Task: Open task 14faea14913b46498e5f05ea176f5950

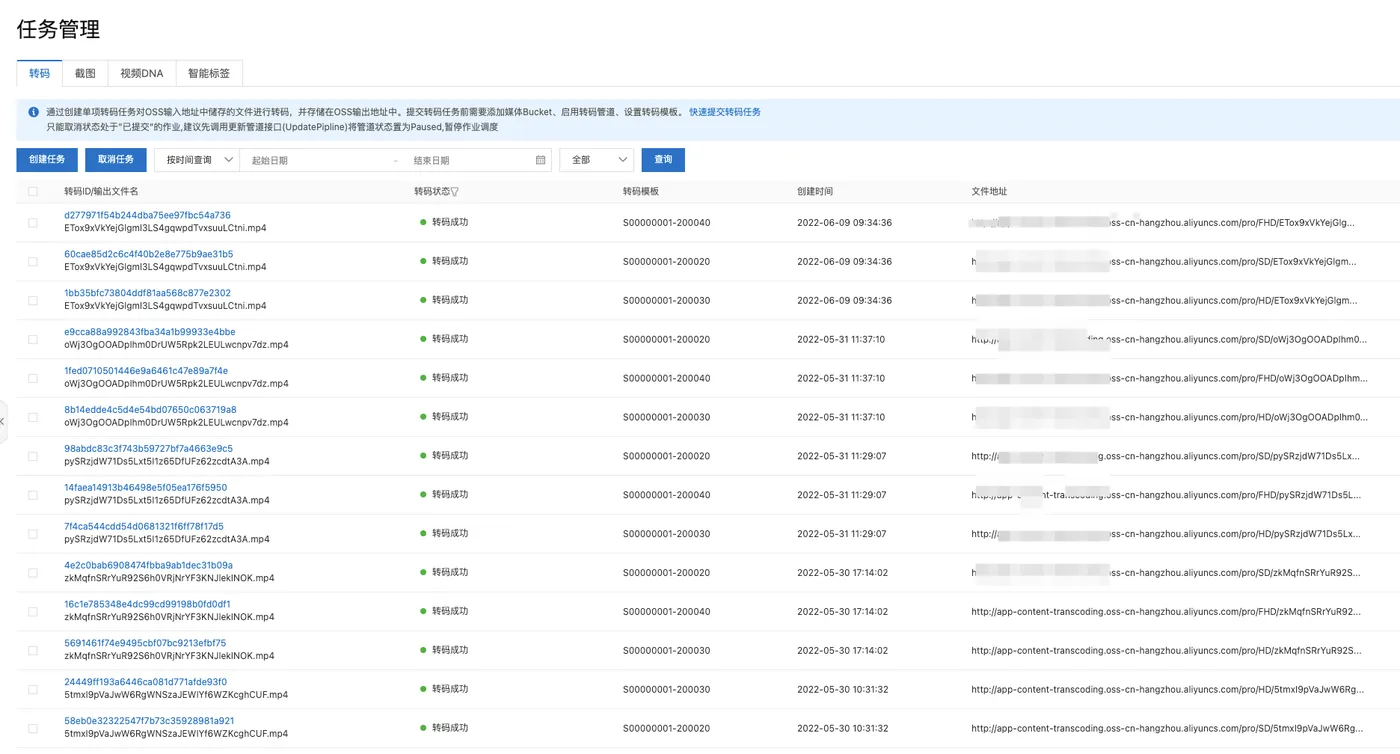Action: (145, 488)
